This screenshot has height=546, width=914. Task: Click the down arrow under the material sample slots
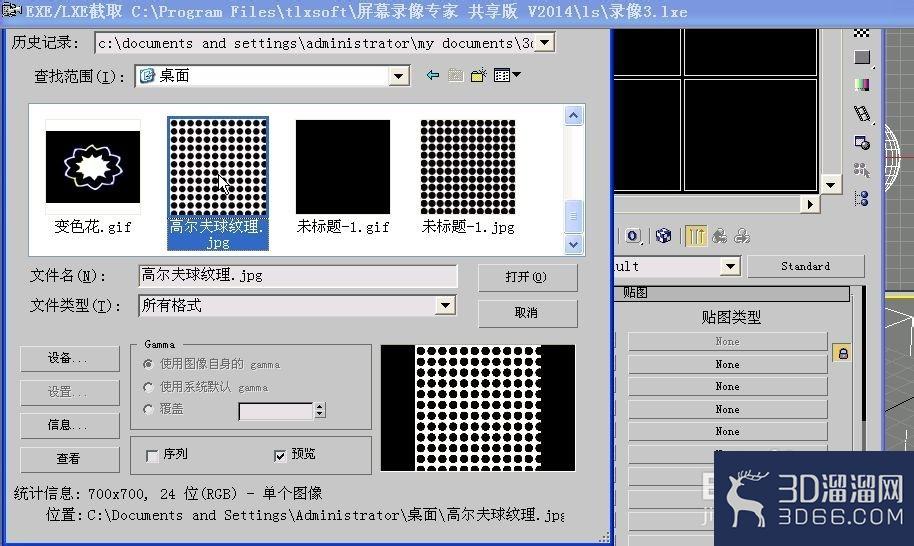click(831, 185)
